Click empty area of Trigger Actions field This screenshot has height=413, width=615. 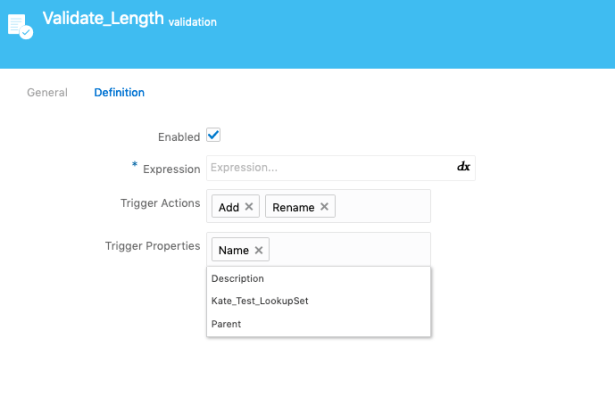click(383, 207)
